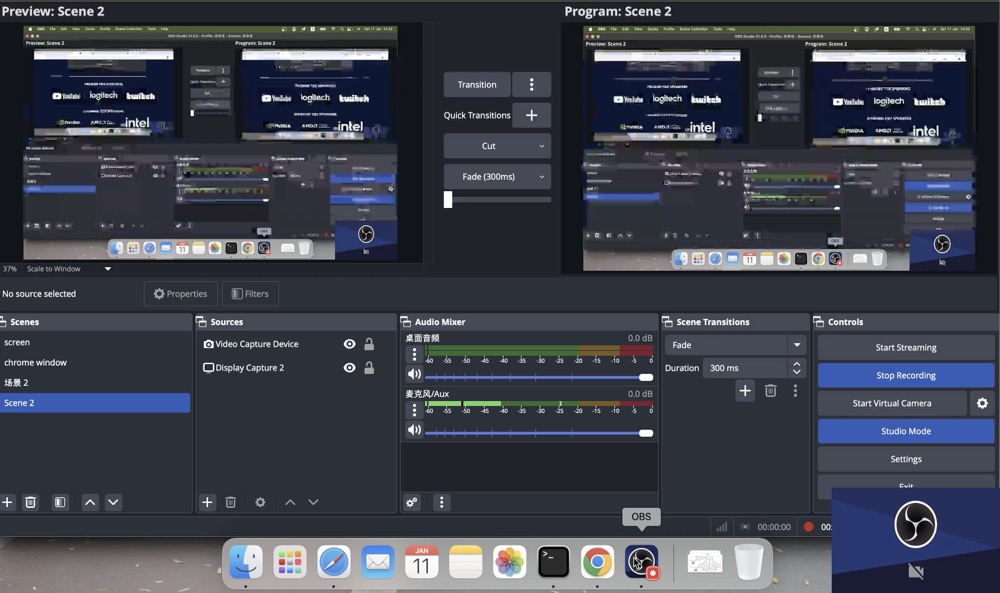Select Display Capture 2 source row
Viewport: 1000px width, 593px height.
coord(295,368)
